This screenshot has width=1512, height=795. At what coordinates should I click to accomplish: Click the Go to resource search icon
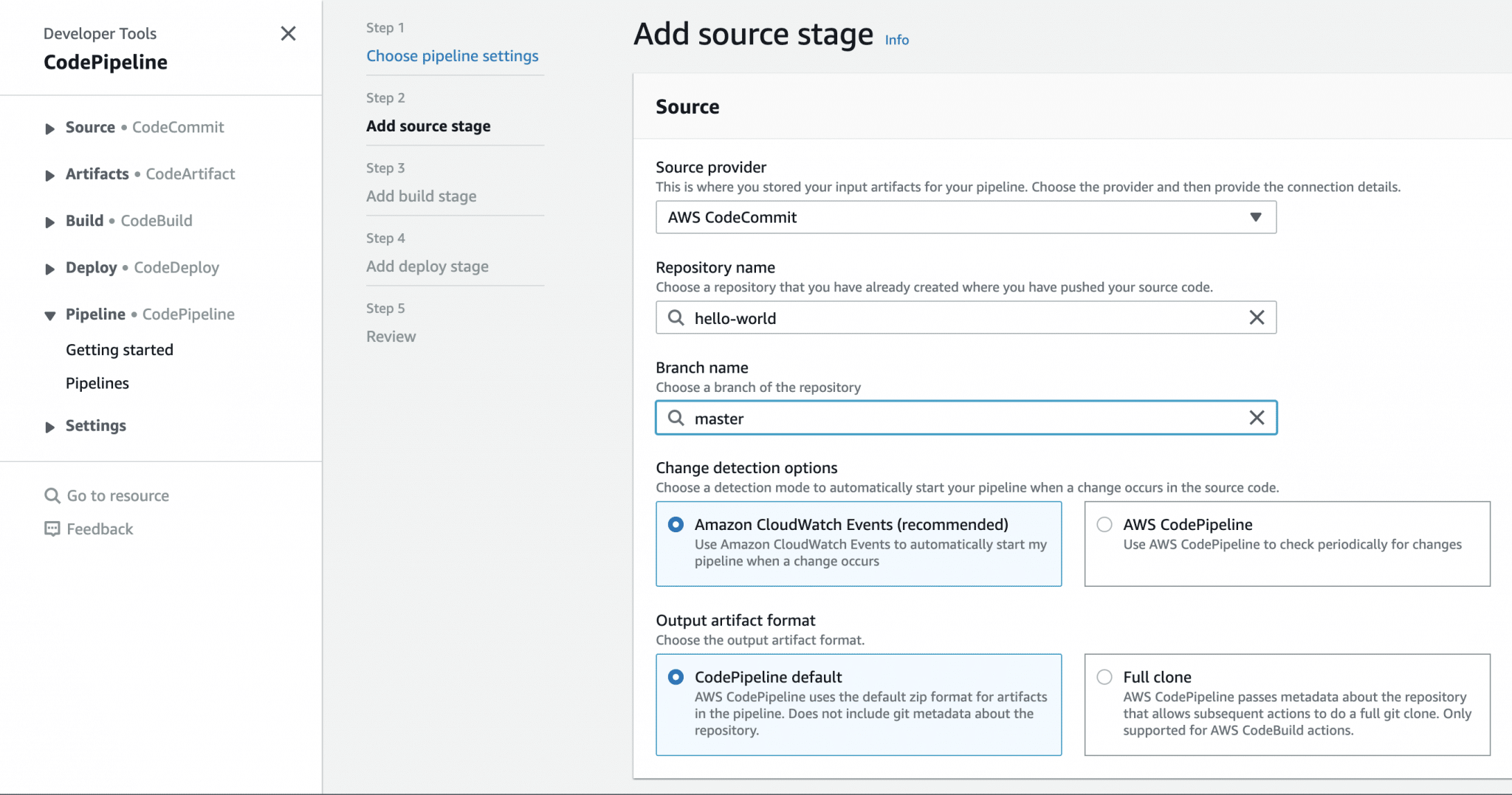tap(52, 495)
